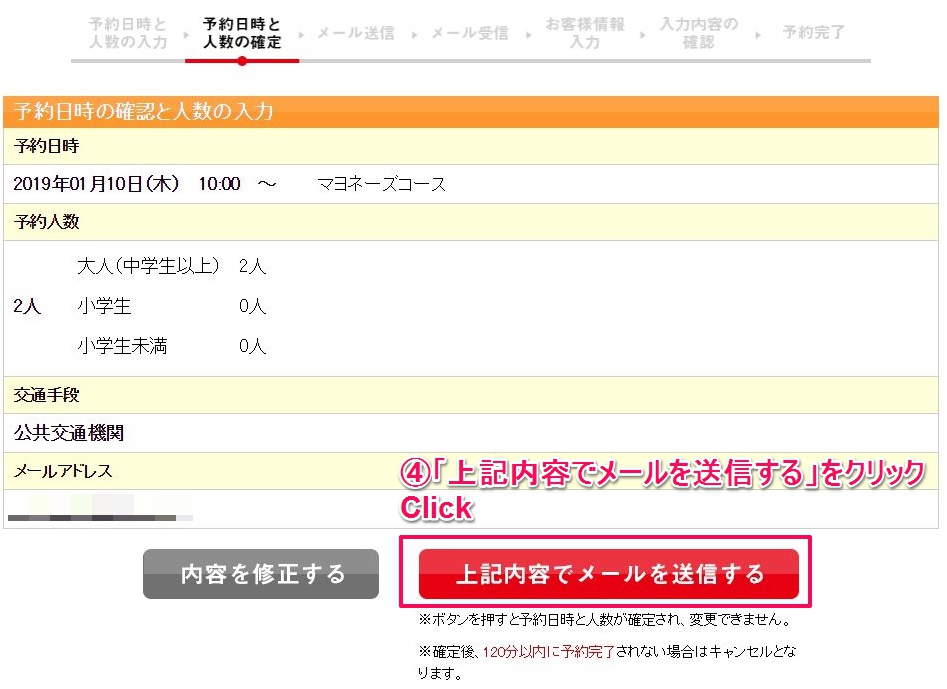Click the 予約日時 section label
Image resolution: width=947 pixels, height=689 pixels.
[47, 146]
